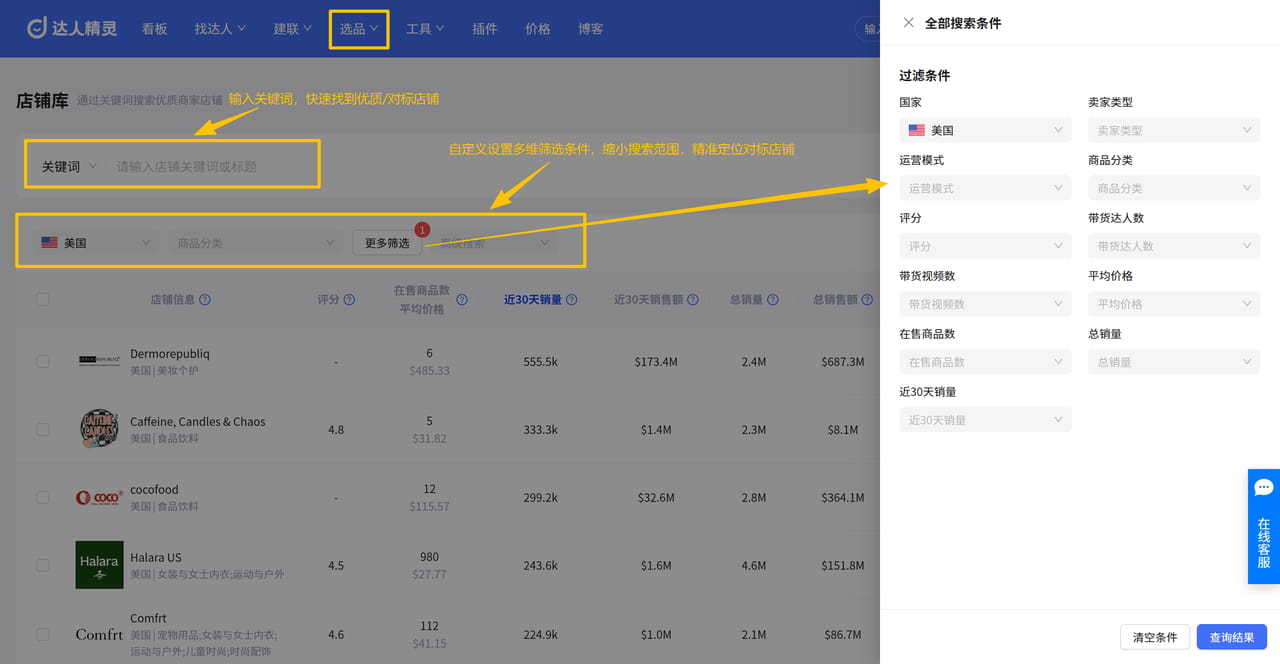Check the checkbox beside Halara US

(x=42, y=565)
